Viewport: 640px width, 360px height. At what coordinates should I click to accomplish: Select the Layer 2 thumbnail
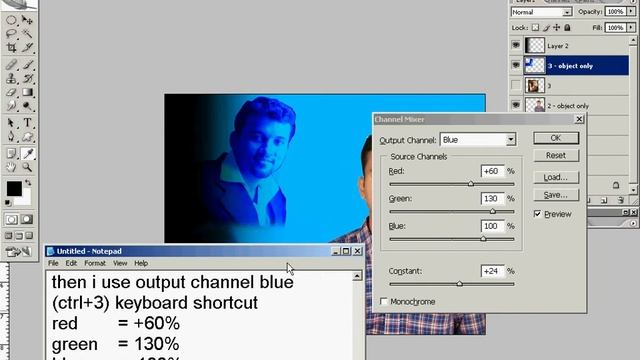click(x=535, y=45)
